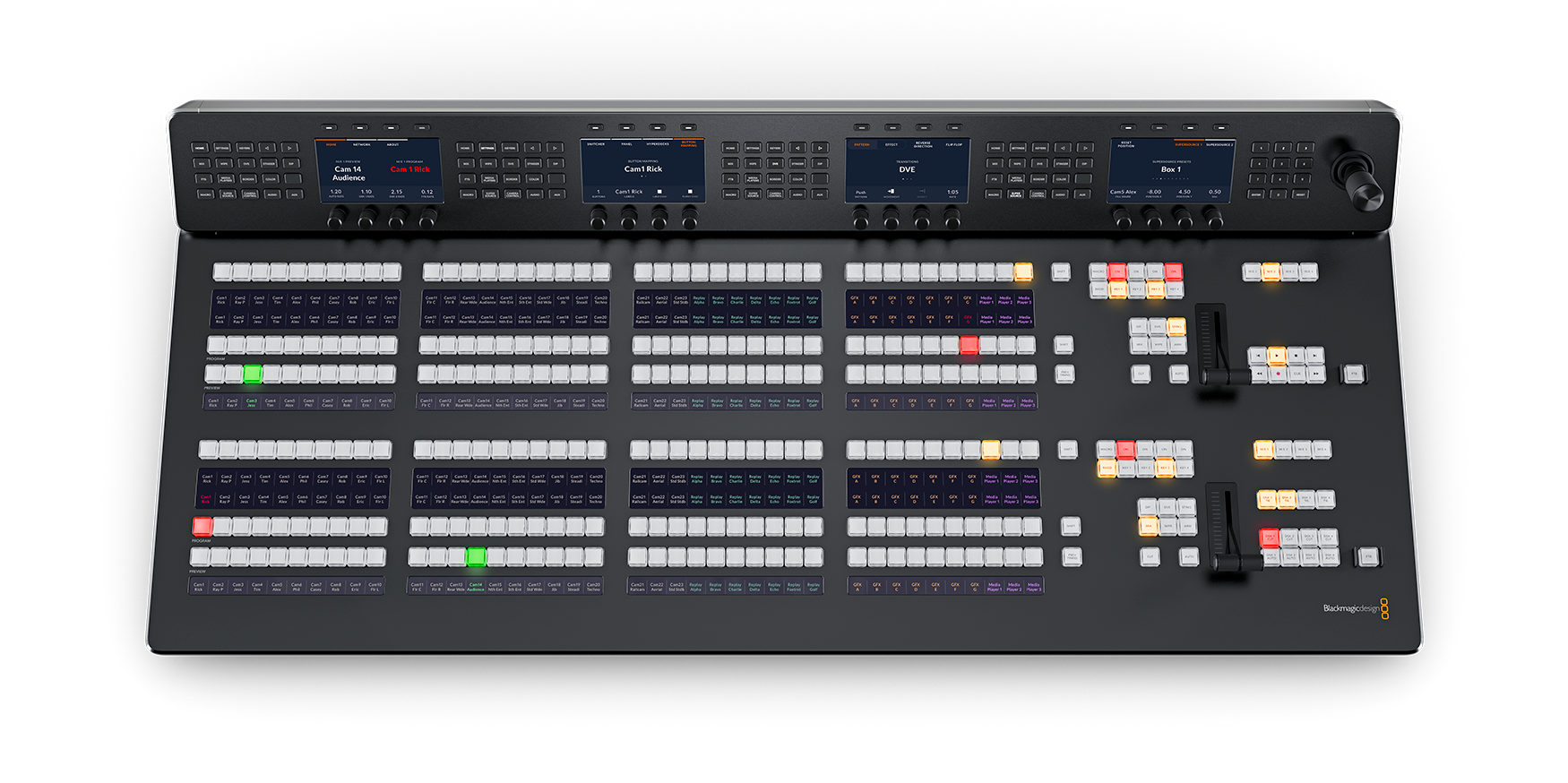The width and height of the screenshot is (1568, 783).
Task: Select EFFECT on the DVE transitions screen
Action: pos(892,144)
